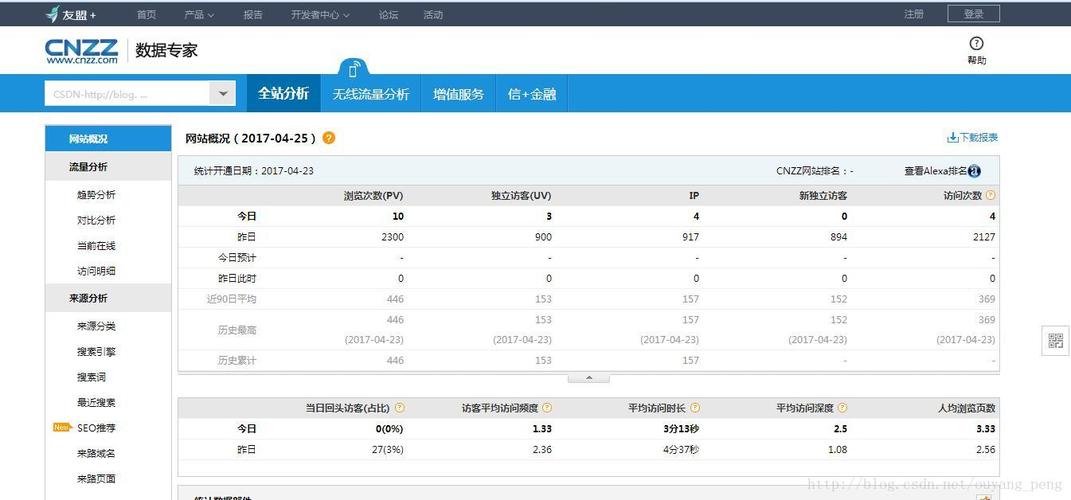Open 最近搜索 in the sidebar
The image size is (1071, 500).
tap(96, 402)
